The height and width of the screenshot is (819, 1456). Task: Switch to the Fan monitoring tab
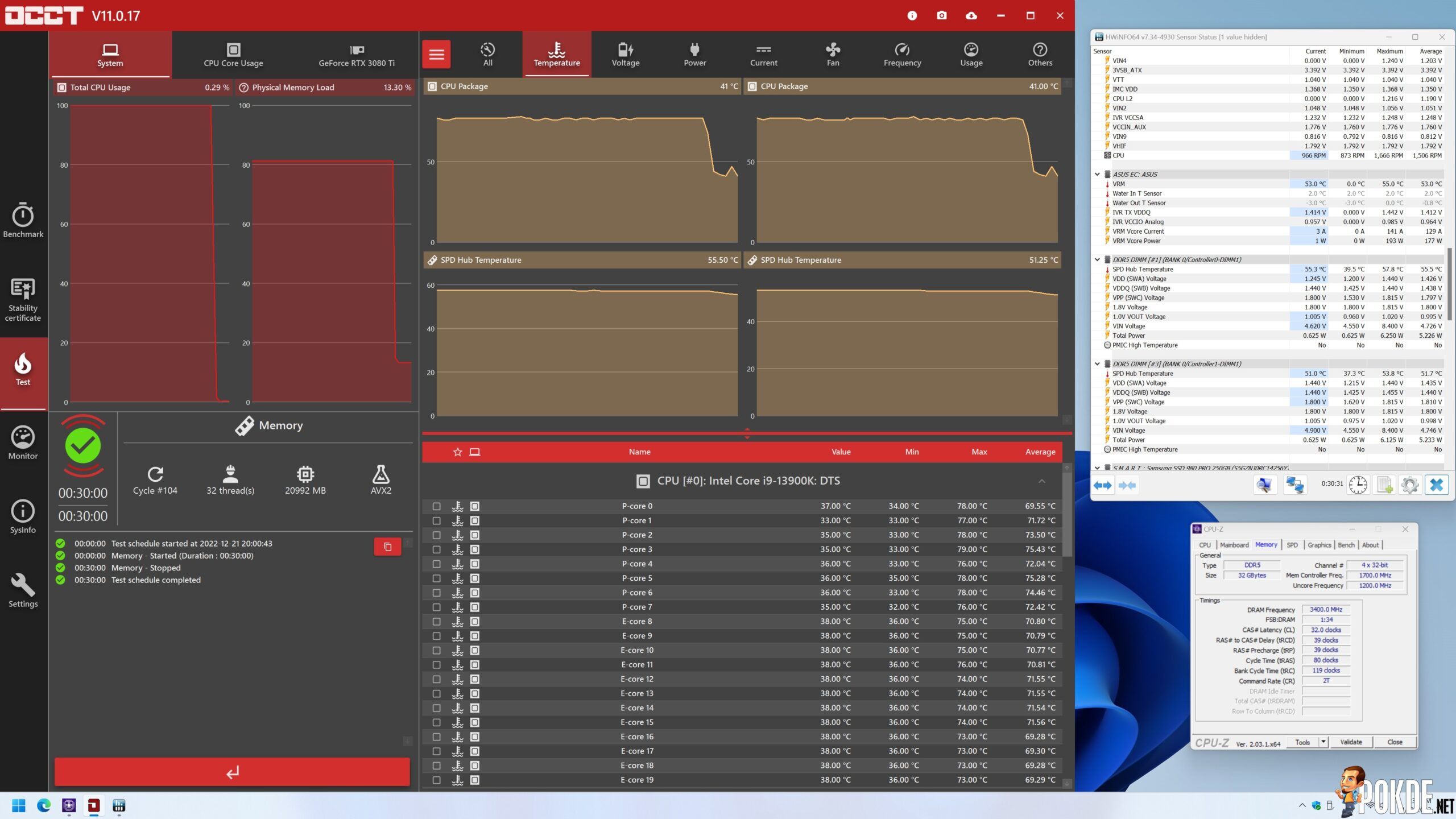(x=833, y=54)
